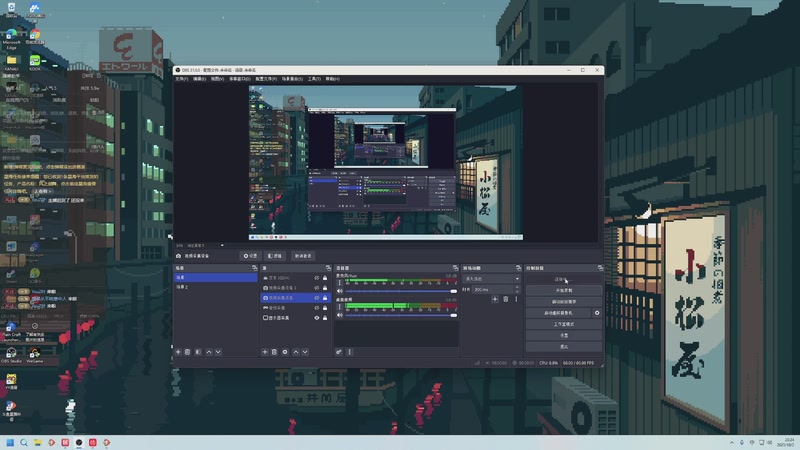800x450 pixels.
Task: Click Start Replay Buffer button
Action: pos(564,302)
